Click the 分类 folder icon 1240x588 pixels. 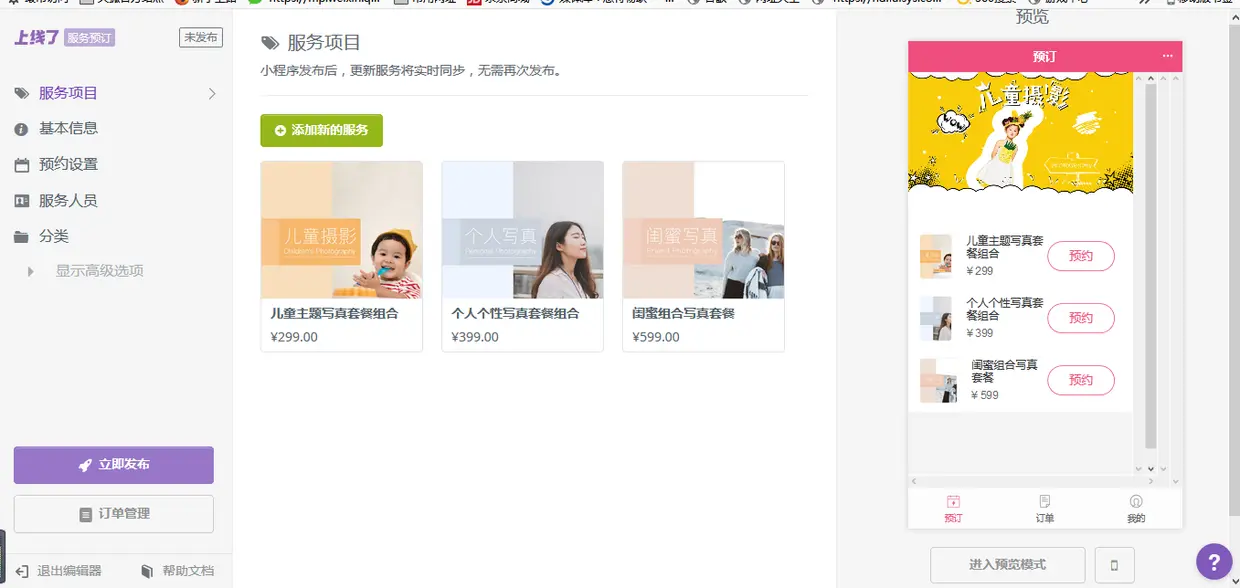click(22, 236)
